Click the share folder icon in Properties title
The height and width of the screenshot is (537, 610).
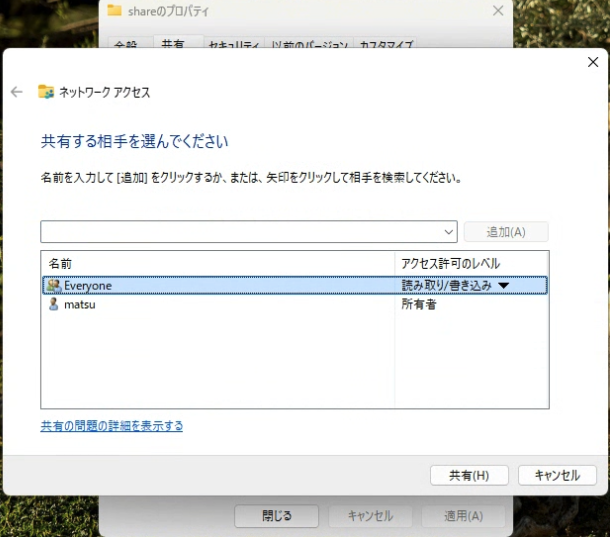click(114, 10)
